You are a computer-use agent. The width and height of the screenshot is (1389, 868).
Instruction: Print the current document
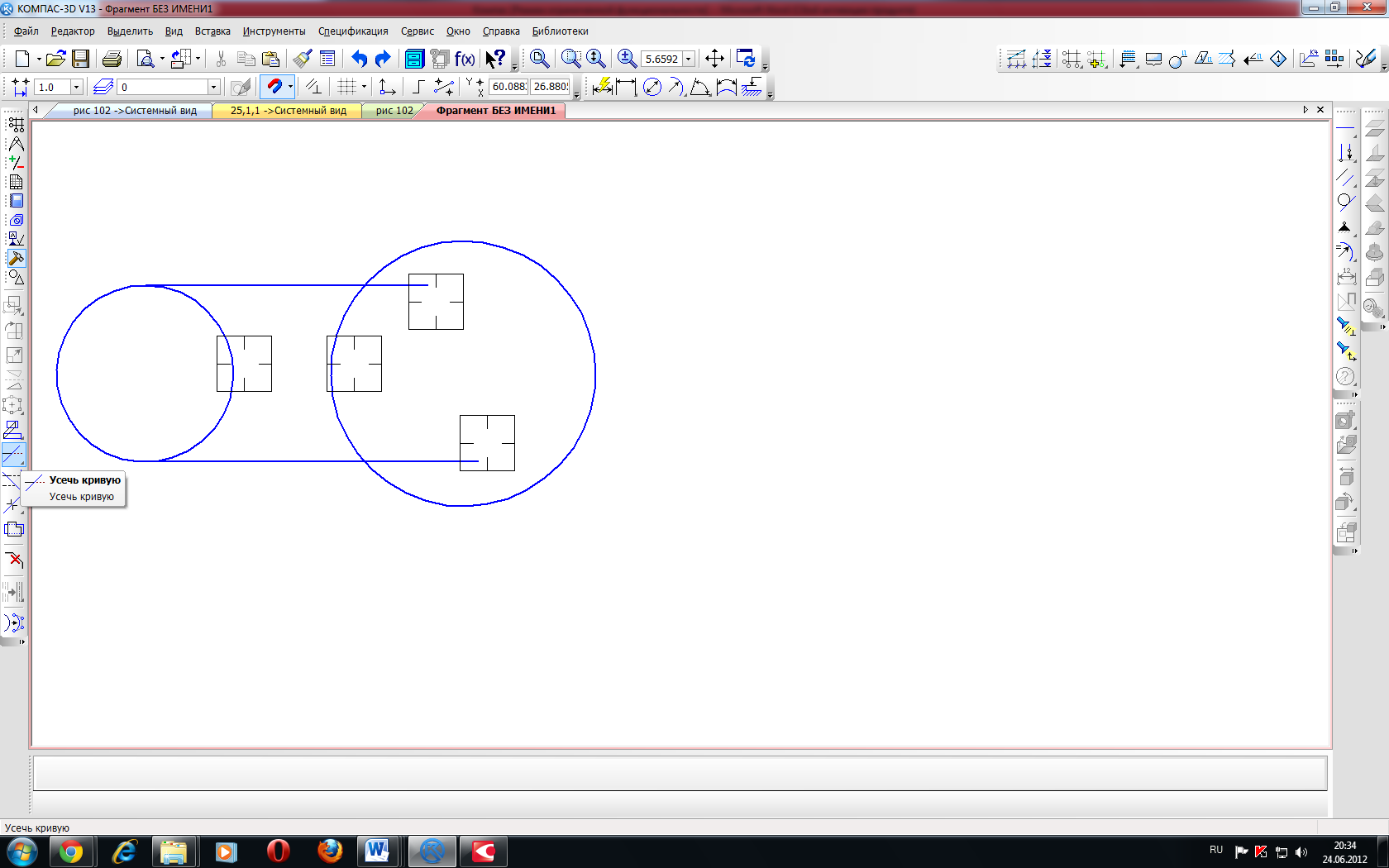tap(112, 59)
